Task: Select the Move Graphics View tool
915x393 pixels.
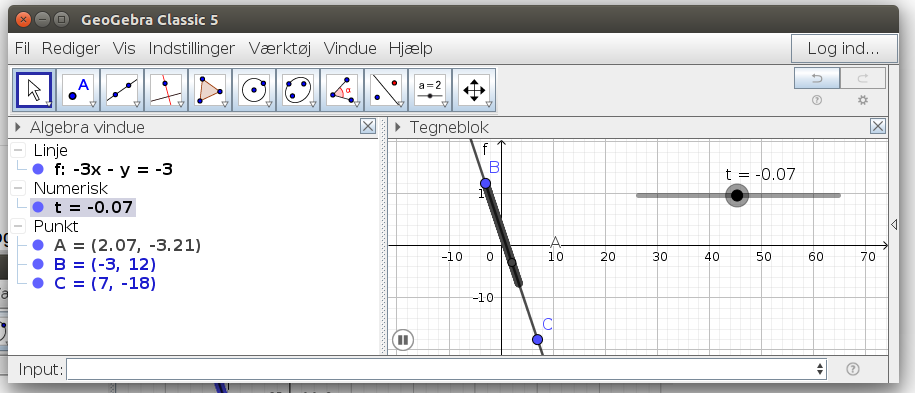Action: click(x=474, y=90)
